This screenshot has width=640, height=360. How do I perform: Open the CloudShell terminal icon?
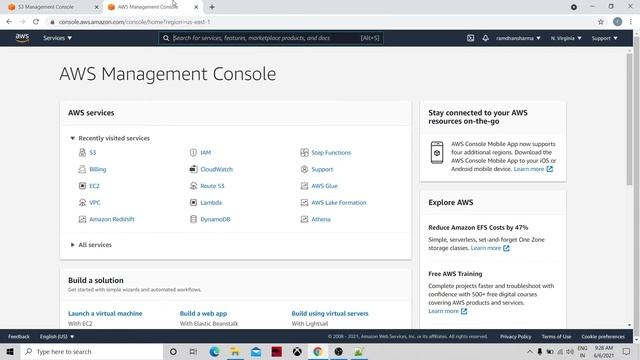[x=470, y=38]
